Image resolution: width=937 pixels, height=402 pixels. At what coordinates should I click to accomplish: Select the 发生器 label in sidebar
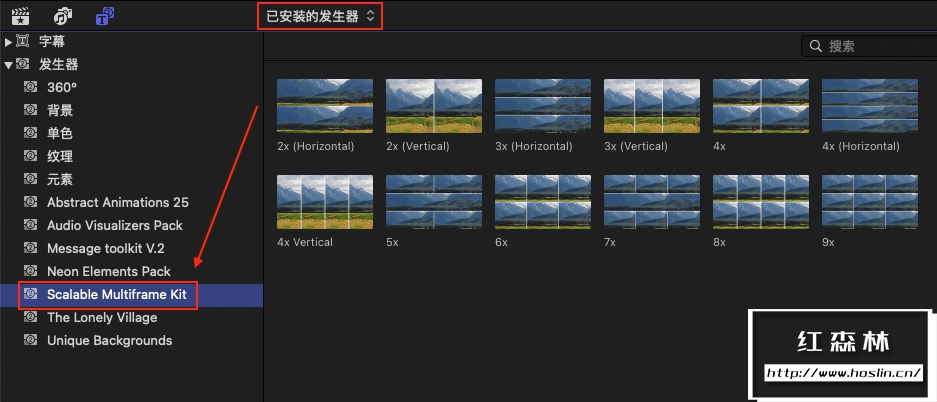[59, 64]
